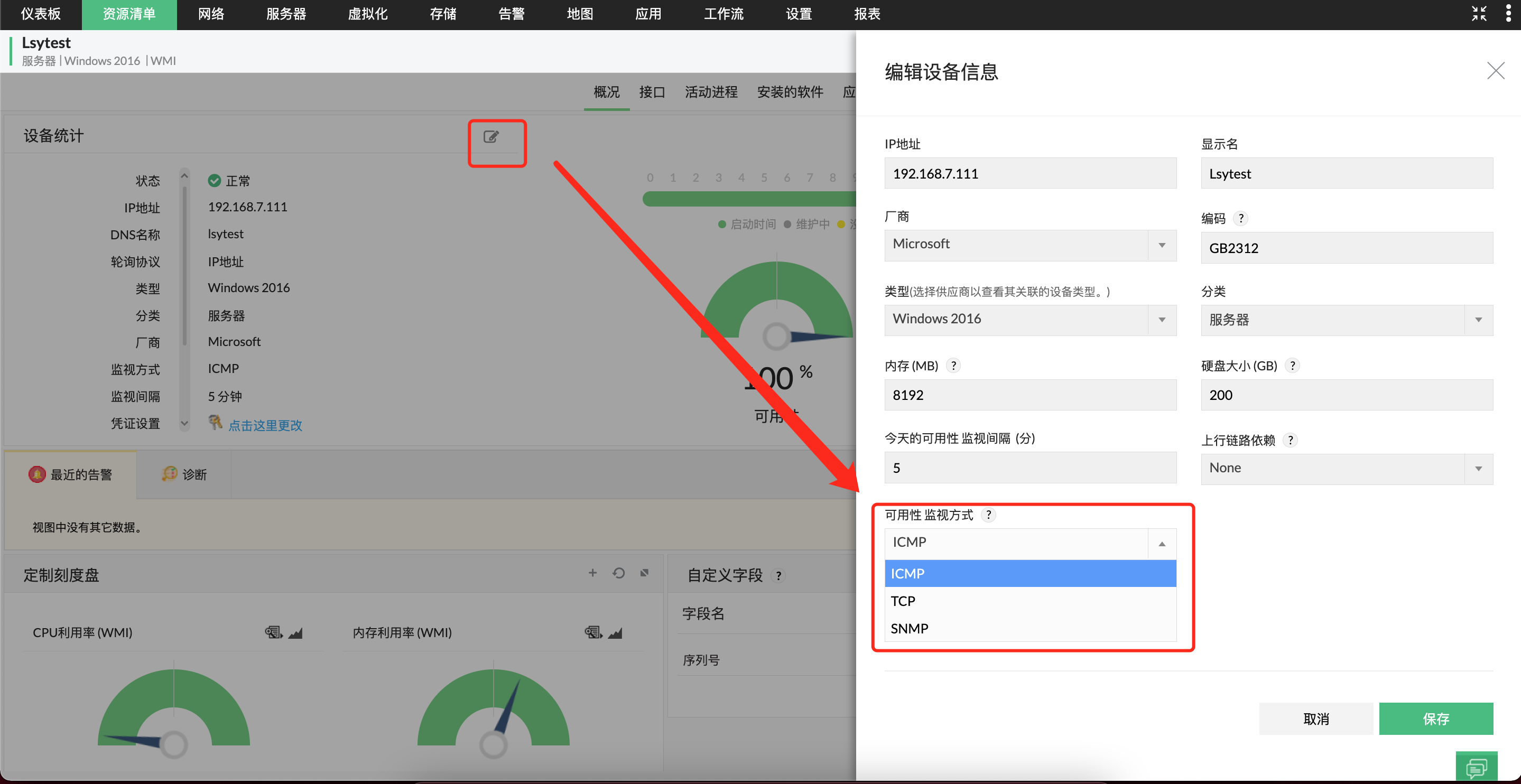Close the edit device info panel
This screenshot has width=1521, height=784.
(x=1495, y=71)
